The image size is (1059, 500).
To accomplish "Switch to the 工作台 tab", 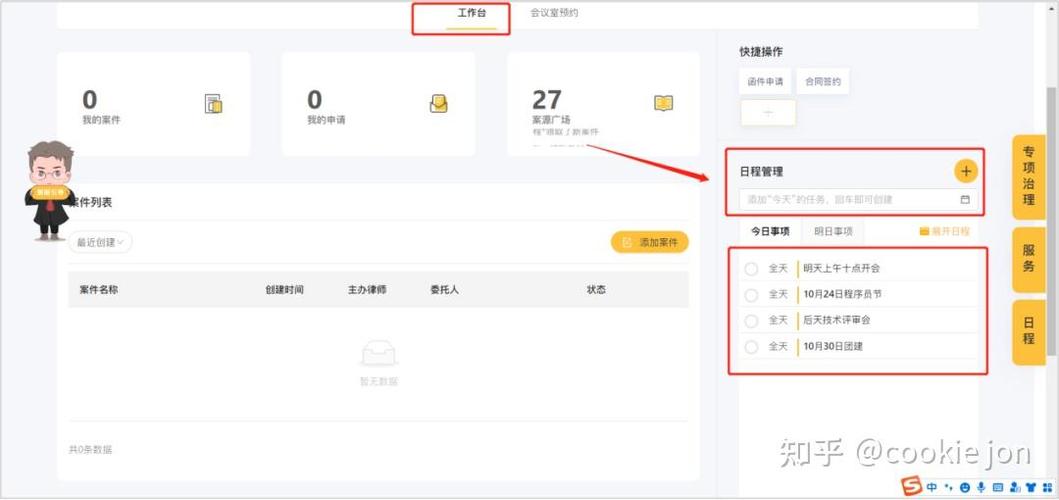I will coord(471,13).
